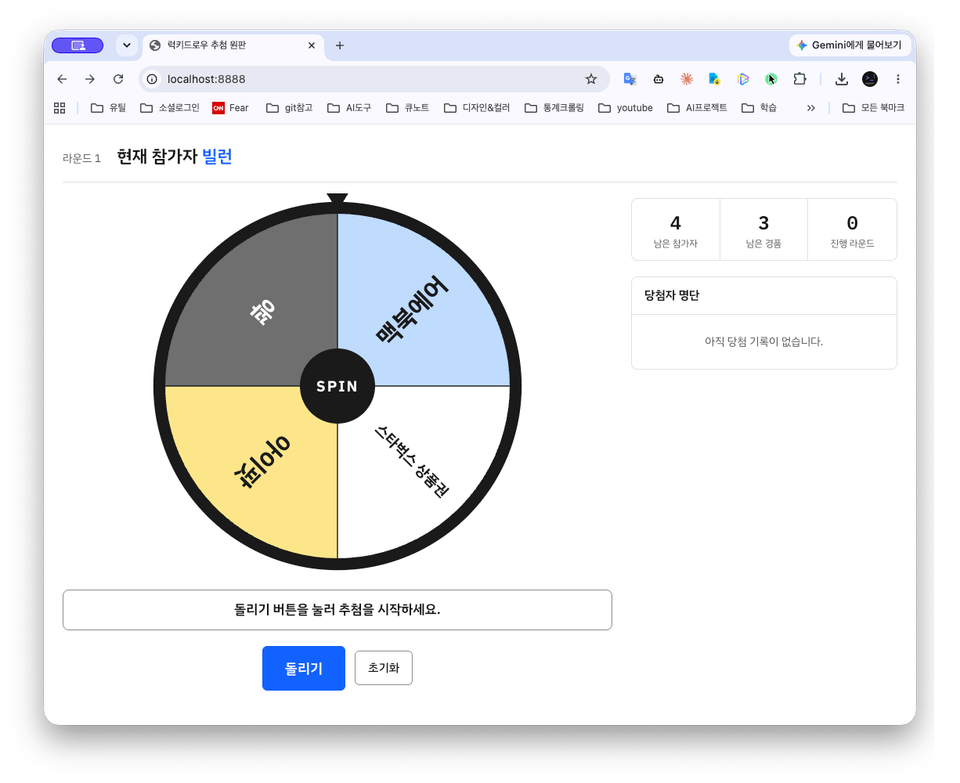Click the 진행 라운드 counter card
Image resolution: width=960 pixels, height=783 pixels.
point(852,230)
